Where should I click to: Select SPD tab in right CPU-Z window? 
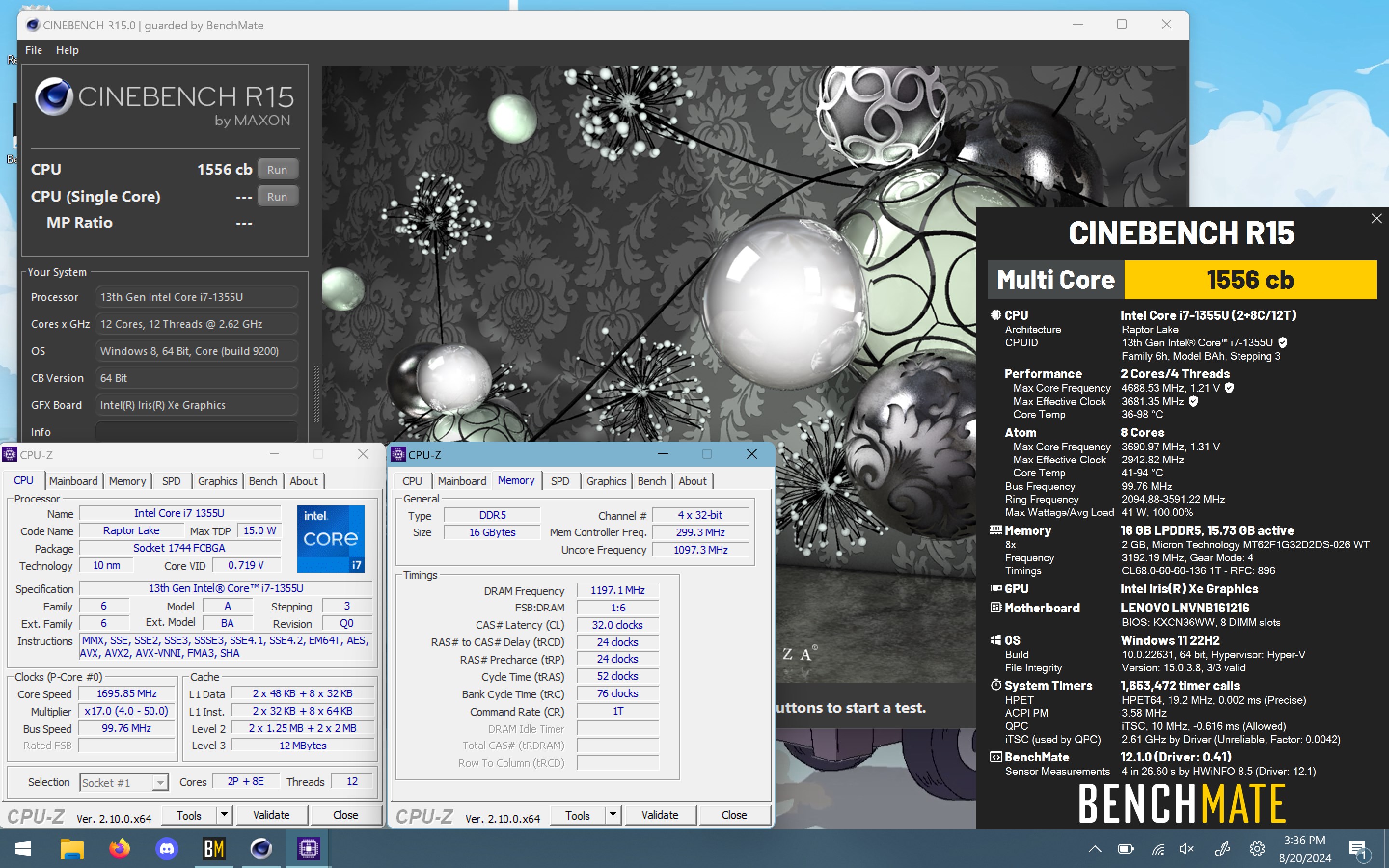click(560, 481)
